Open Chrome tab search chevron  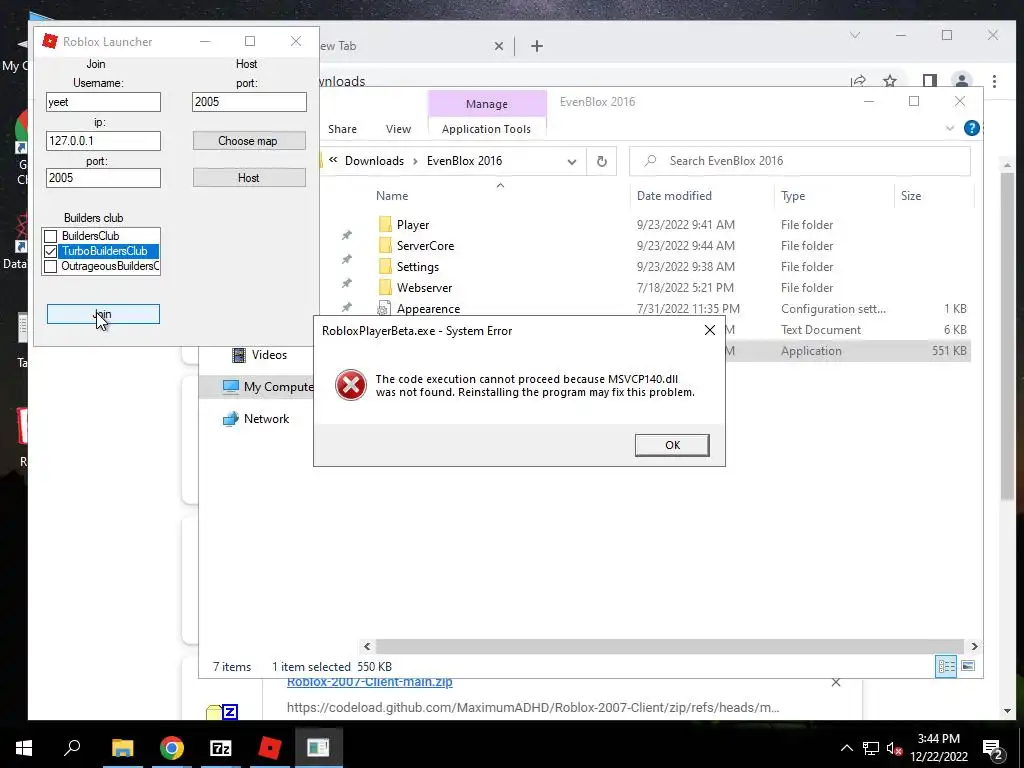tap(855, 35)
